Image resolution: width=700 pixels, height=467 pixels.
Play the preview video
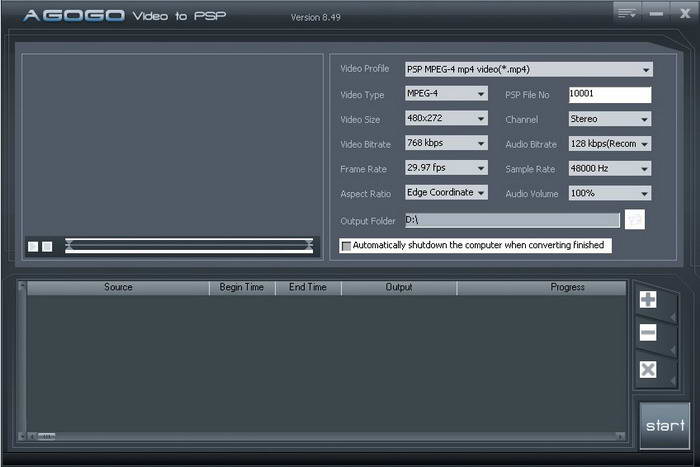tap(33, 246)
